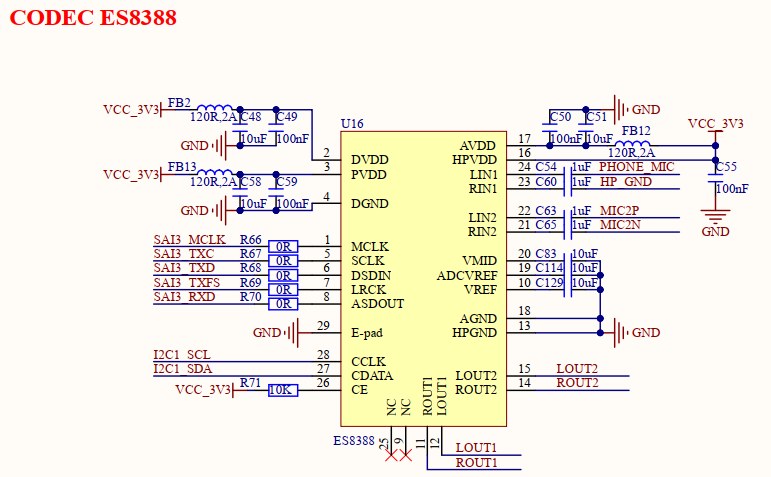
Task: Select the R70 0R resistor symbol
Action: [x=283, y=303]
